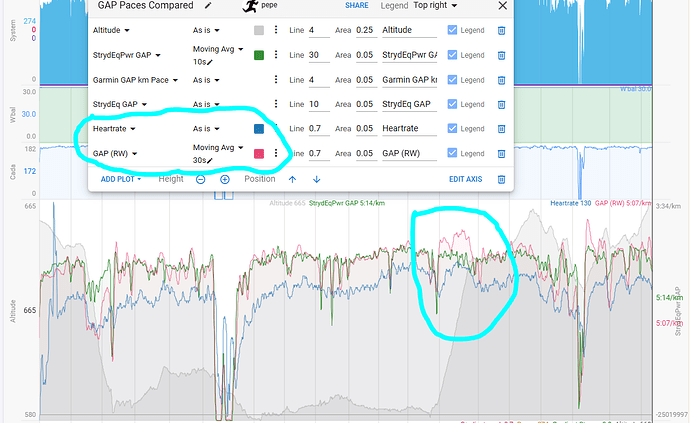Click the pepe runner profile icon
Image resolution: width=690 pixels, height=423 pixels.
250,6
